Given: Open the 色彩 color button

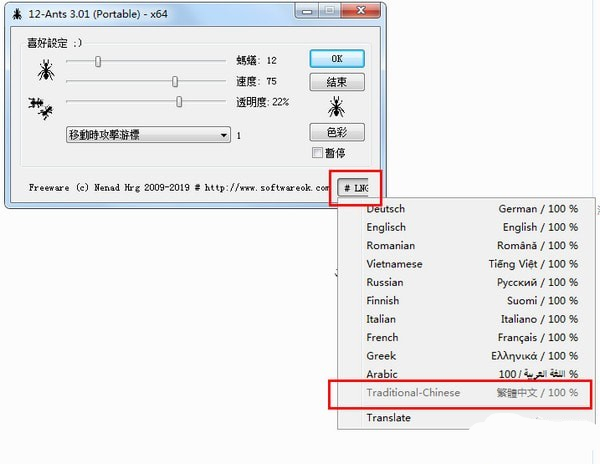Looking at the screenshot, I should tap(337, 132).
